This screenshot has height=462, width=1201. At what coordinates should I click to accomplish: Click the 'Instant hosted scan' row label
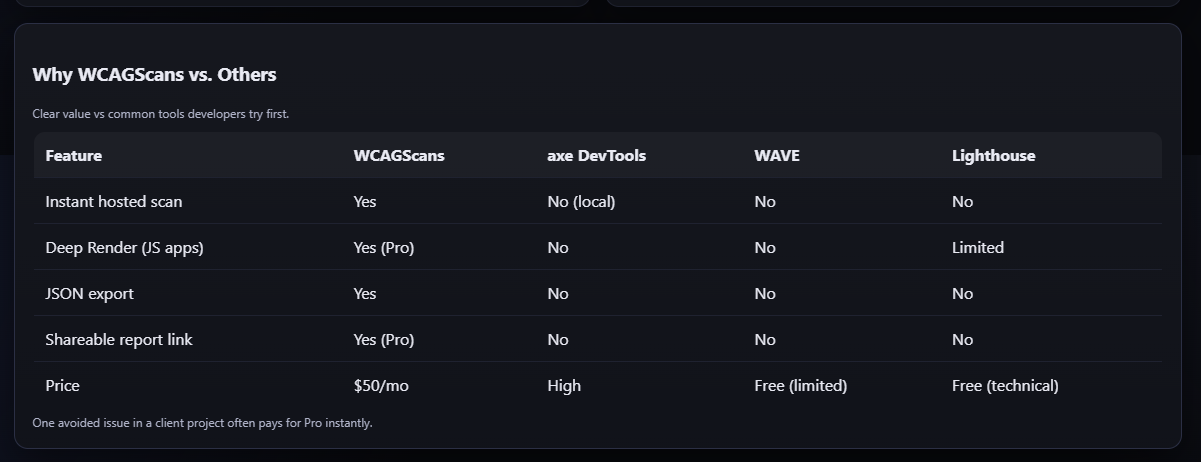coord(114,202)
